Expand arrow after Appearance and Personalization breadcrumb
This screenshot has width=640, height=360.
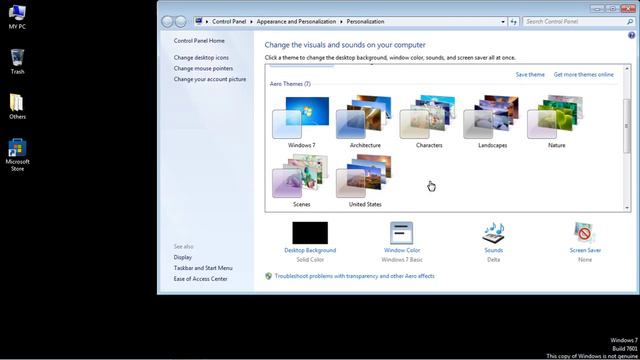coord(341,22)
